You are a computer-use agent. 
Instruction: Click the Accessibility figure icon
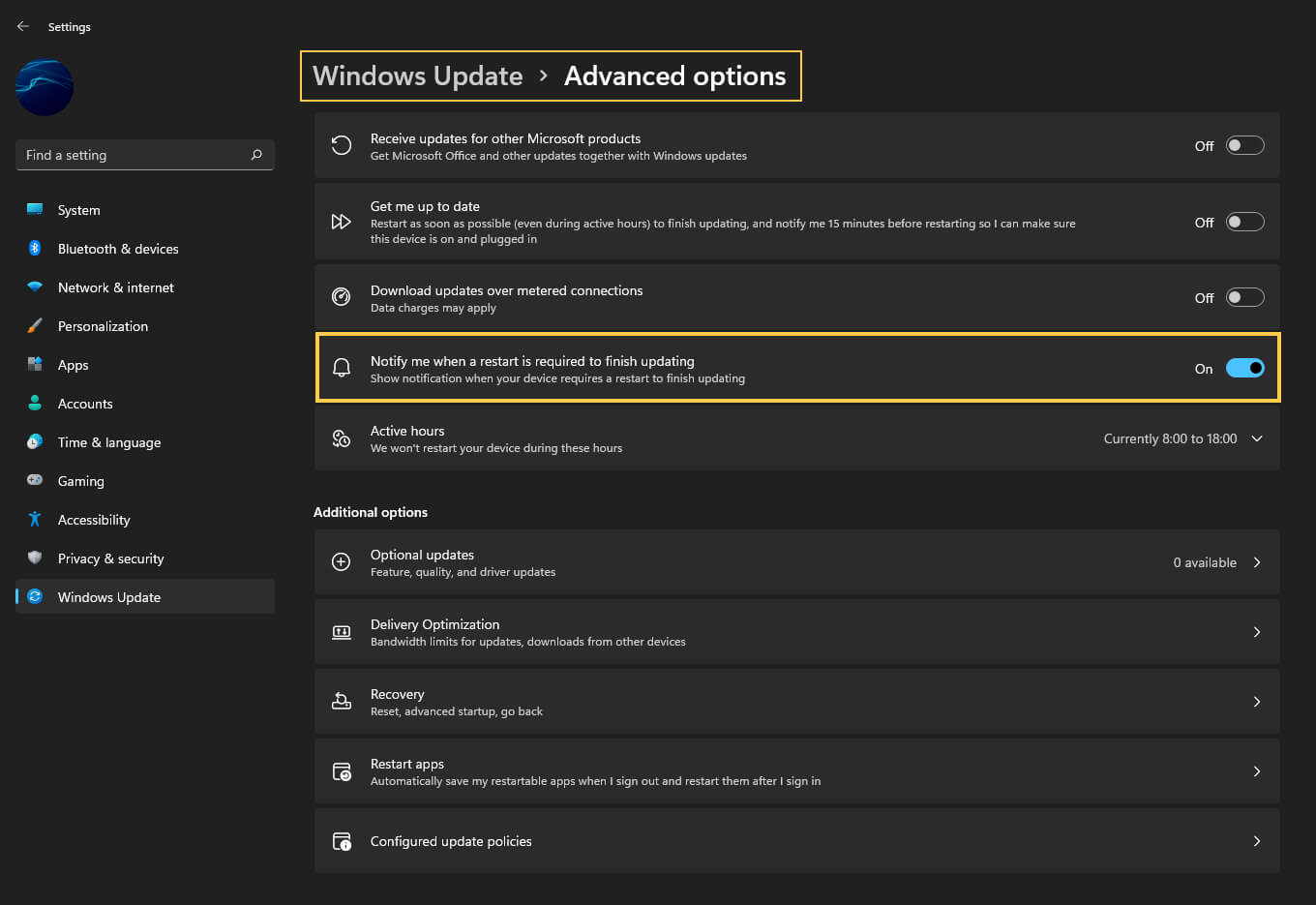pos(35,519)
